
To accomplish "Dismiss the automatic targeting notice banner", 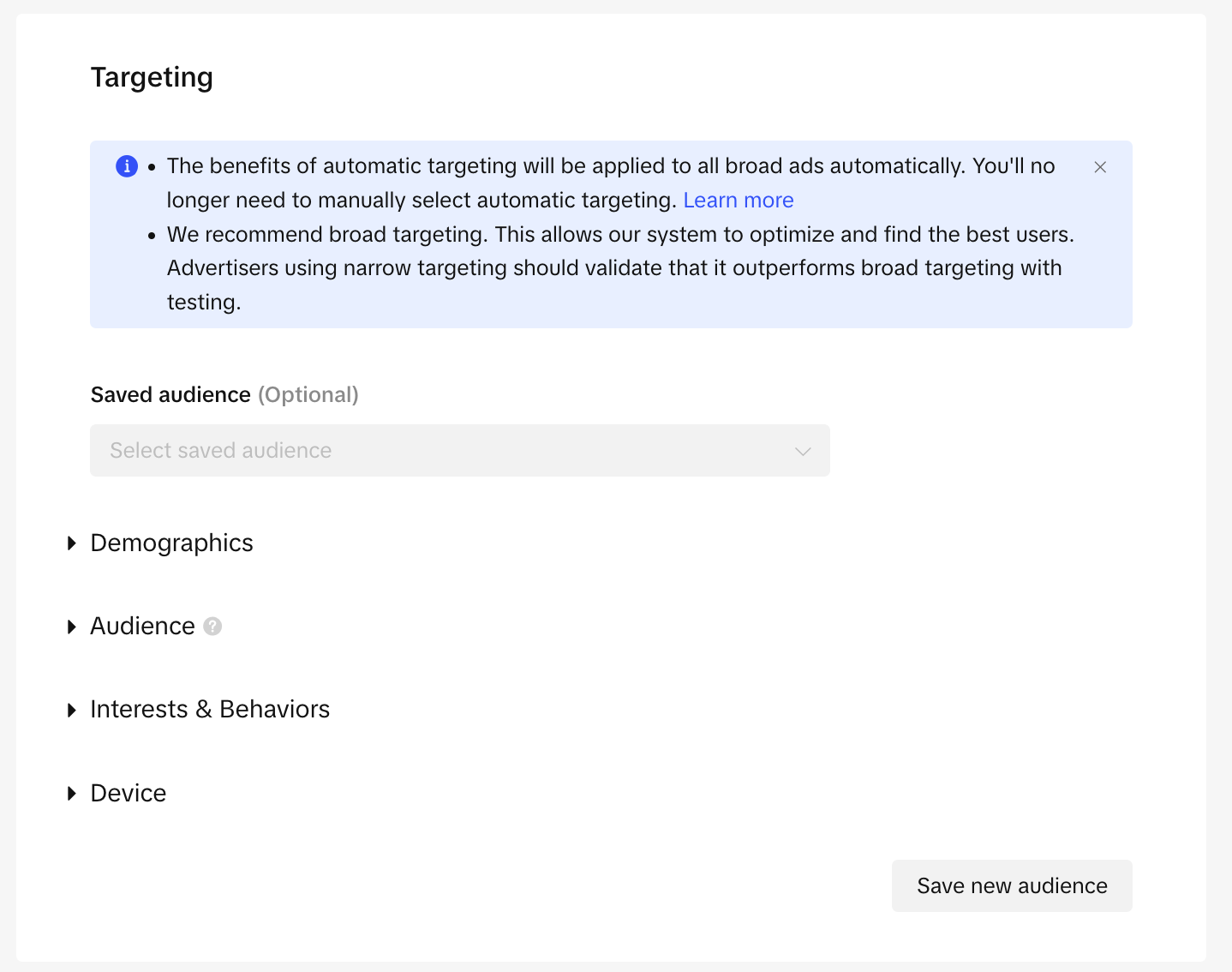I will pyautogui.click(x=1100, y=167).
